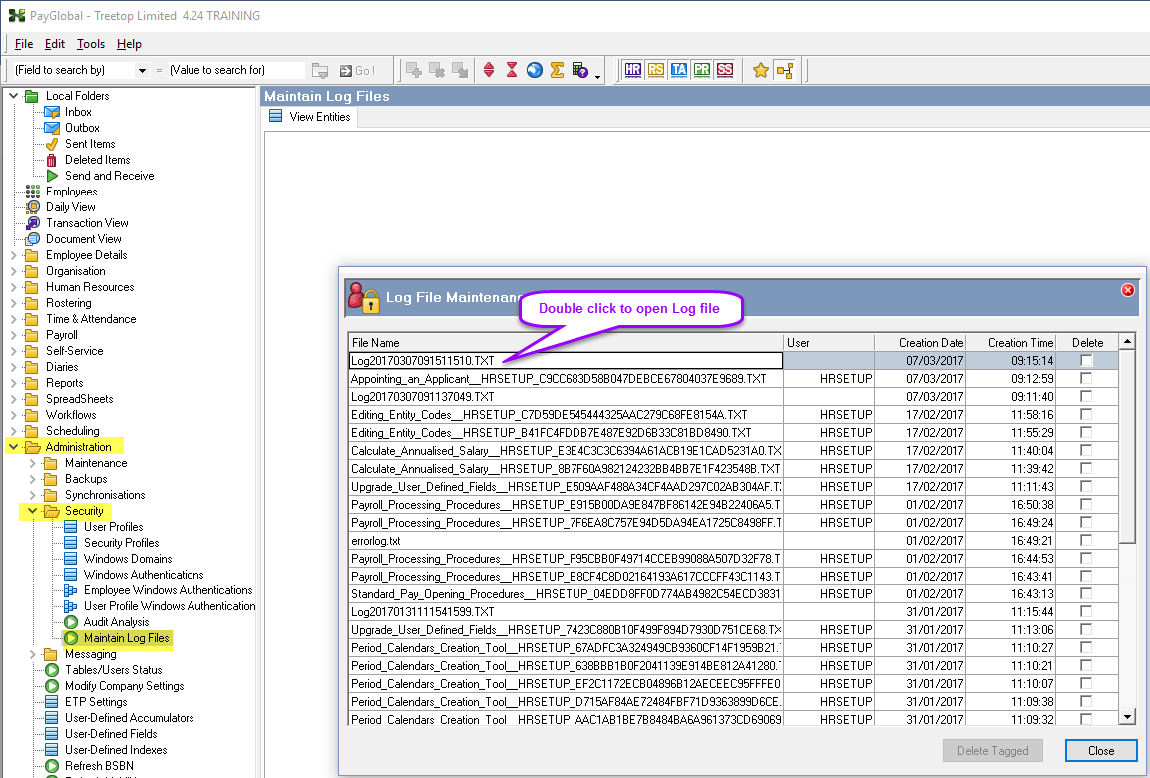Image resolution: width=1150 pixels, height=778 pixels.
Task: Click the red up-down arrows sort icon
Action: 489,70
